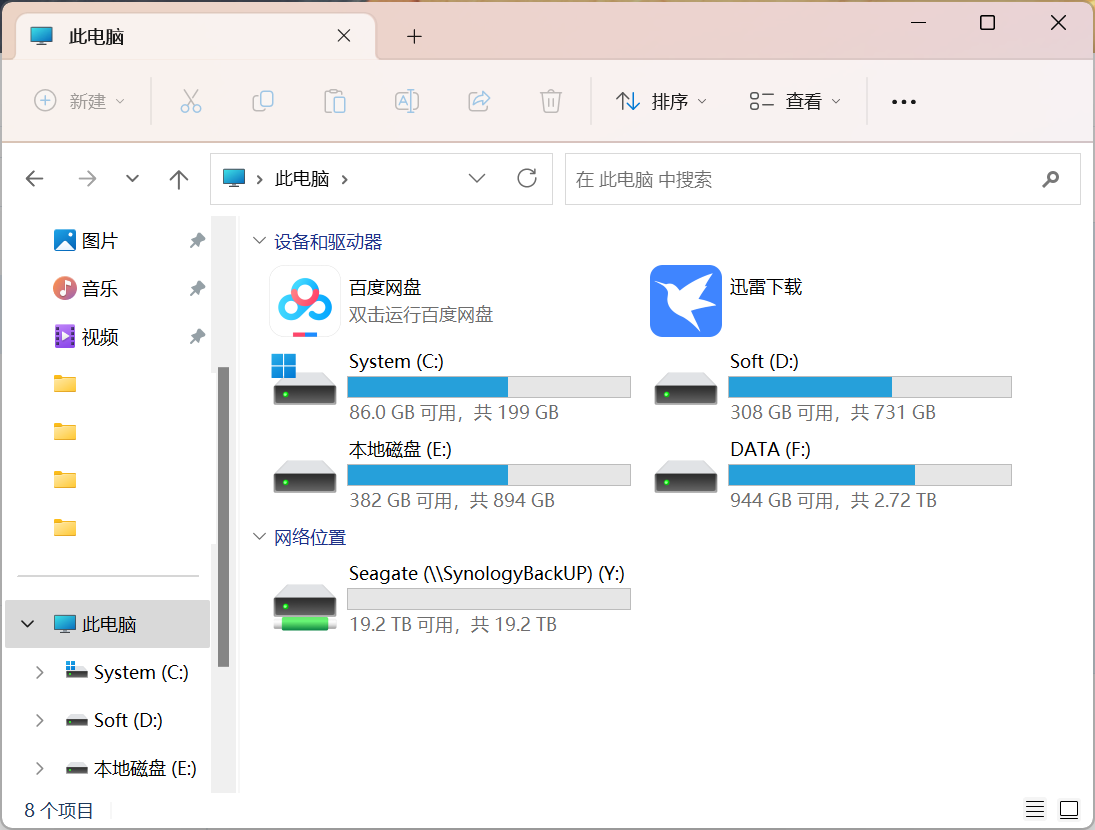Click the Share arrow icon
Viewport: 1095px width, 830px height.
coord(479,101)
